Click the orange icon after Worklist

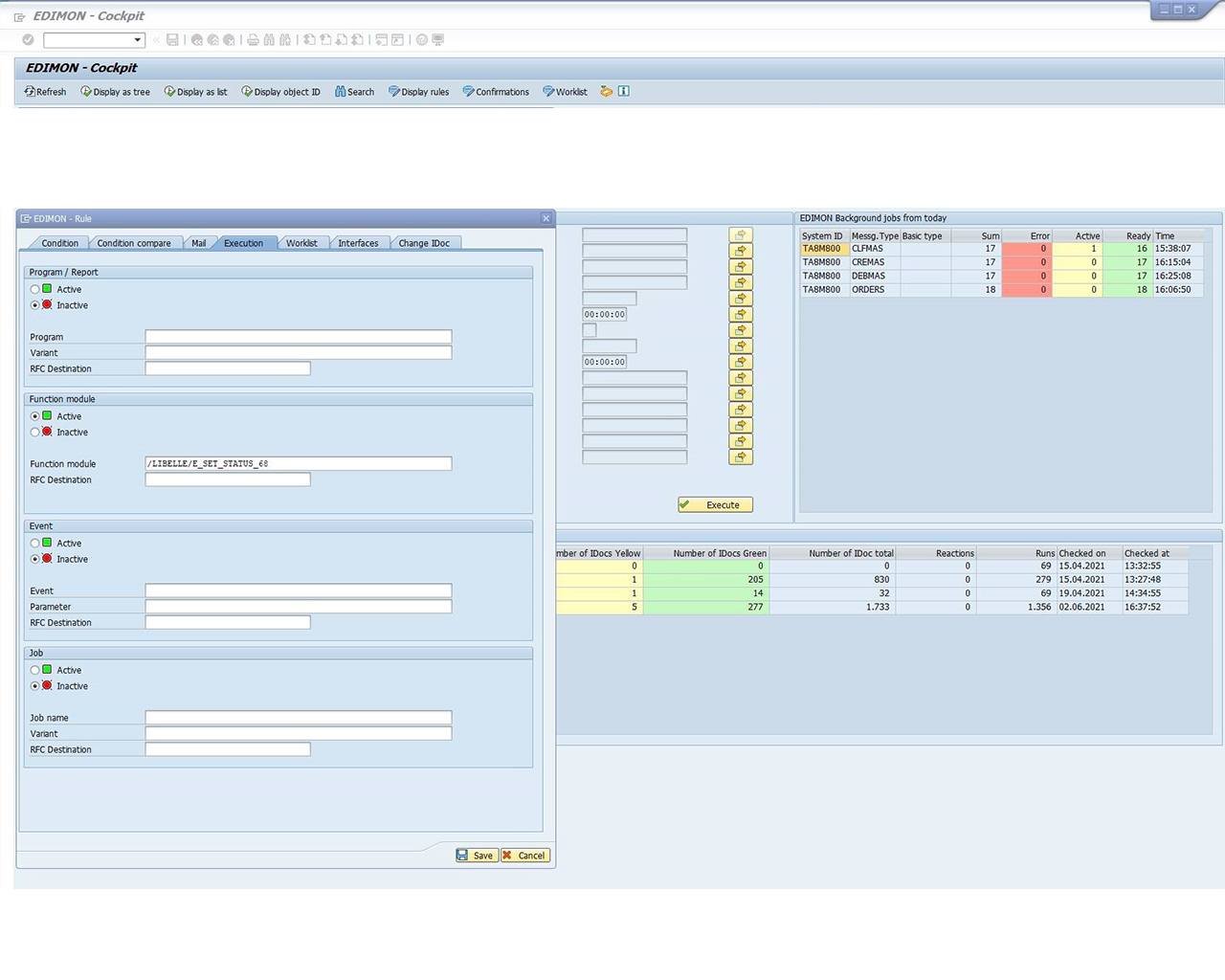(x=606, y=92)
